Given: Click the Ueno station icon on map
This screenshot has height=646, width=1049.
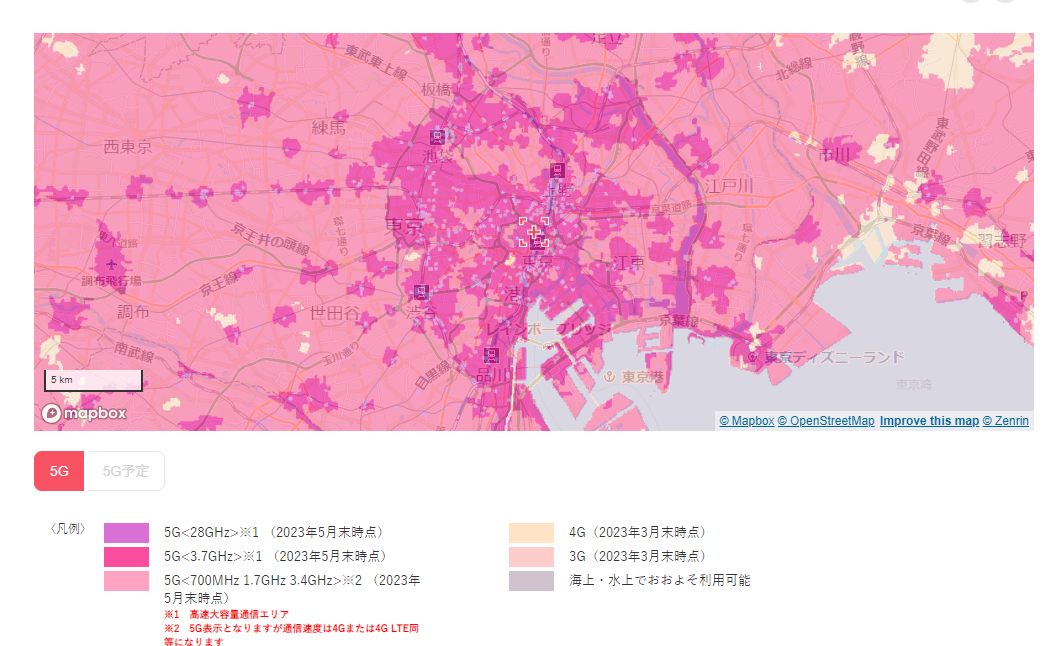Looking at the screenshot, I should [558, 170].
